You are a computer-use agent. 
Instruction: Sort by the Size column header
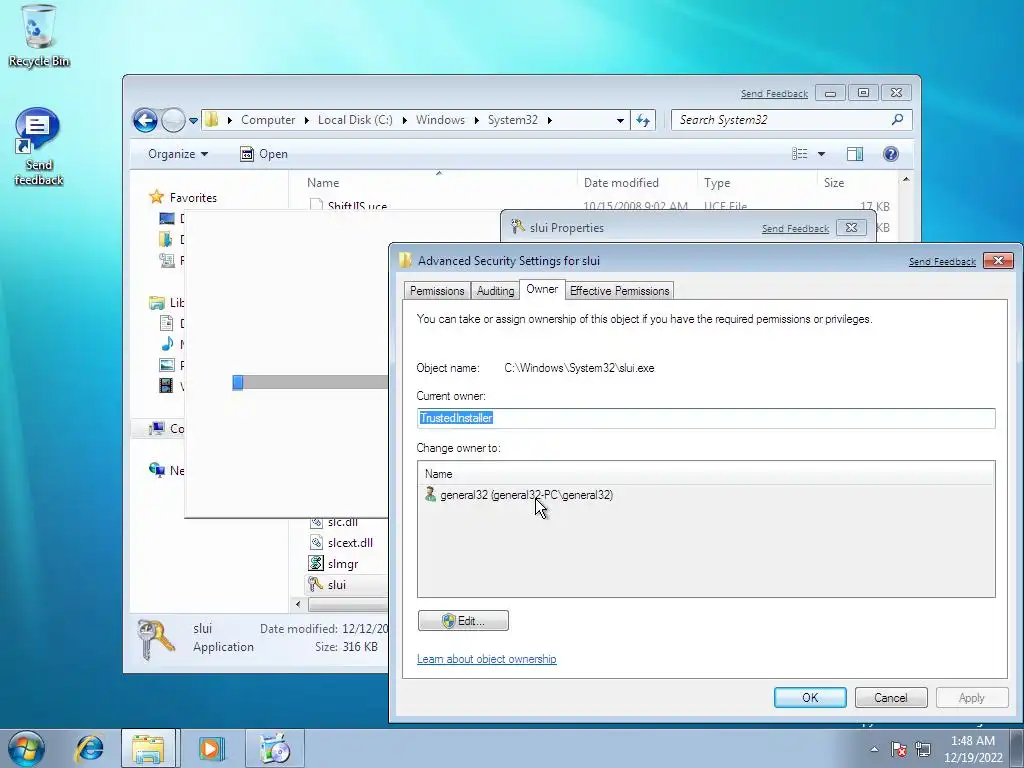tap(834, 183)
